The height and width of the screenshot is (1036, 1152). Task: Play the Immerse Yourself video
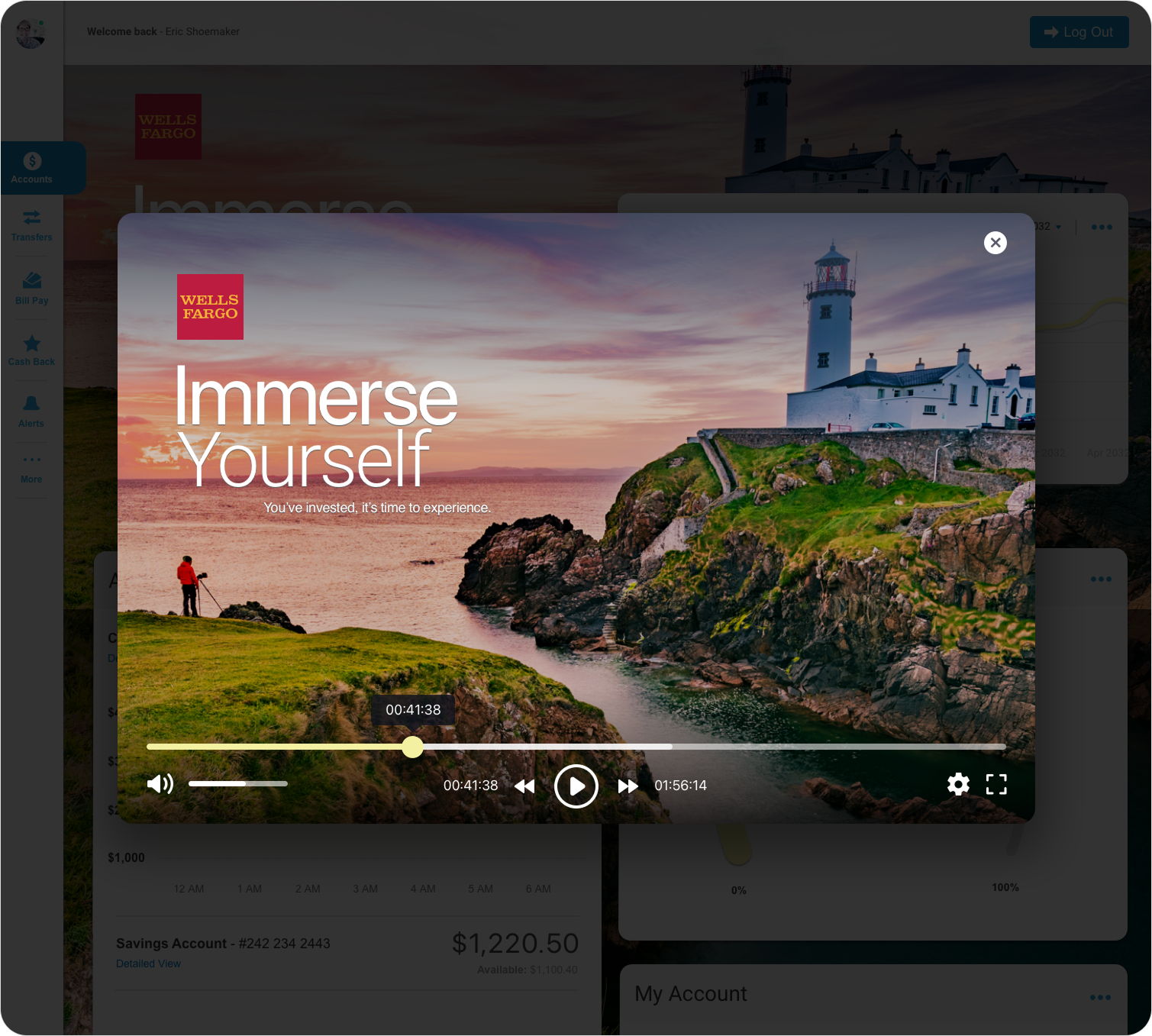coord(576,786)
